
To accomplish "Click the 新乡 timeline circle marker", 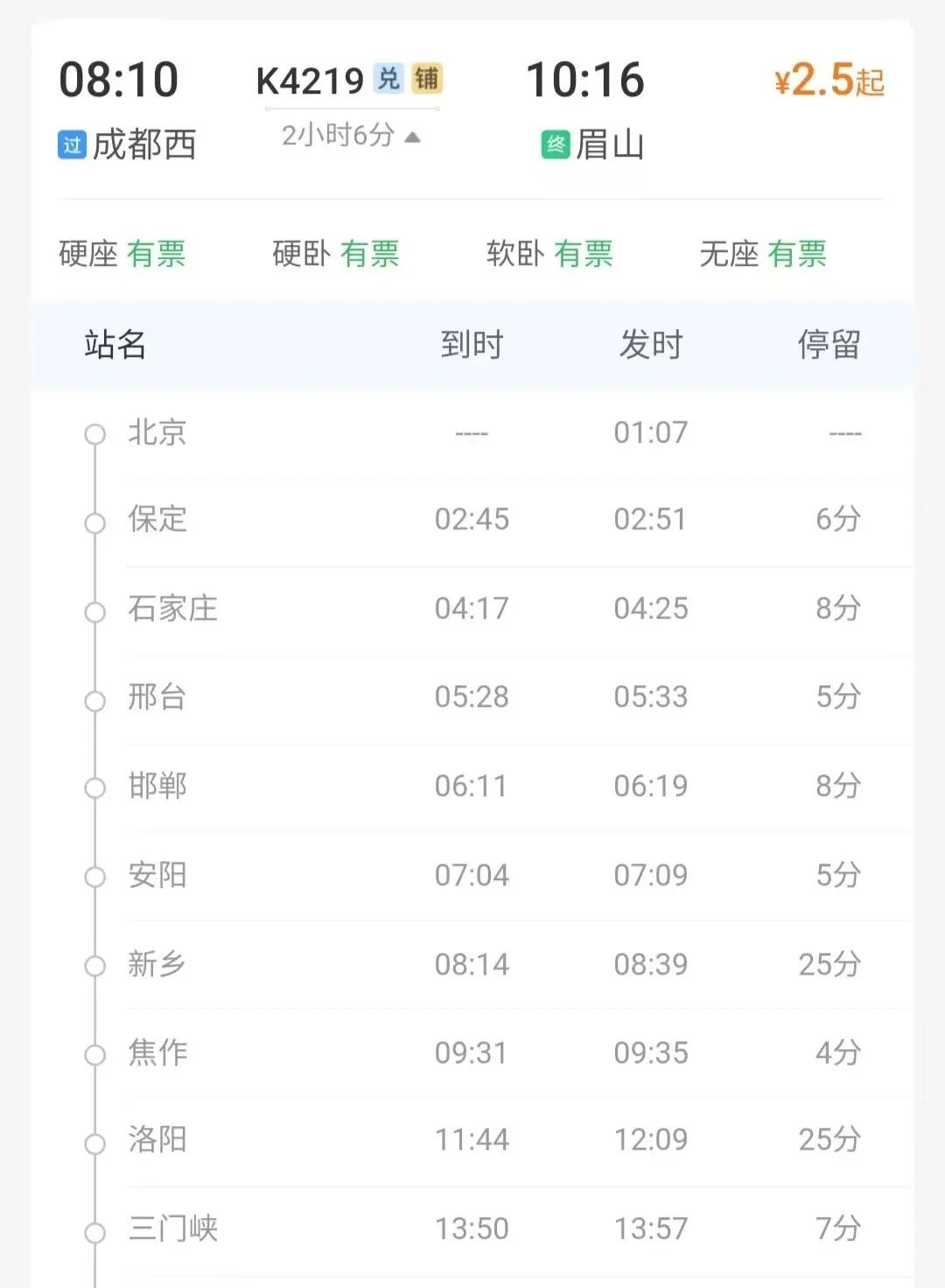I will [94, 966].
